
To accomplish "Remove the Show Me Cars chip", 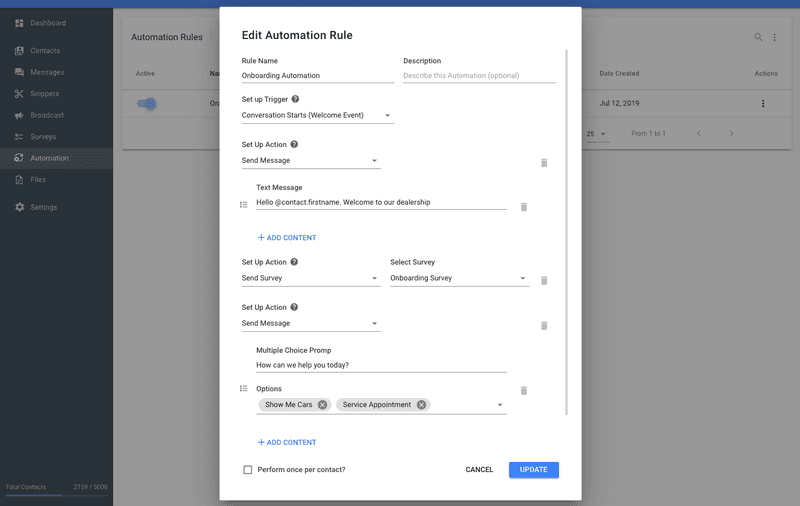I will 322,405.
